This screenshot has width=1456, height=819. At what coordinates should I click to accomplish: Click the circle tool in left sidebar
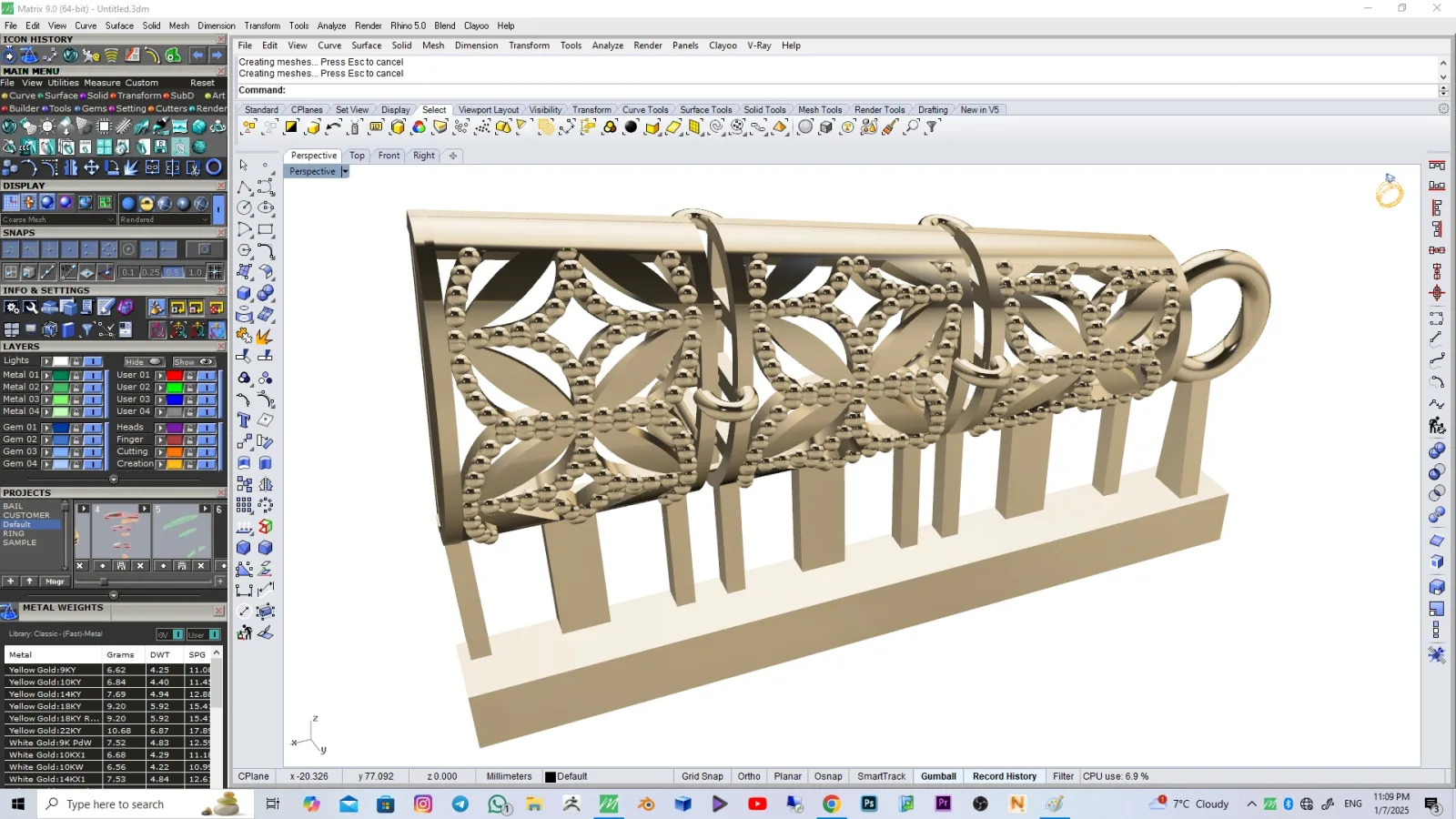tap(244, 208)
